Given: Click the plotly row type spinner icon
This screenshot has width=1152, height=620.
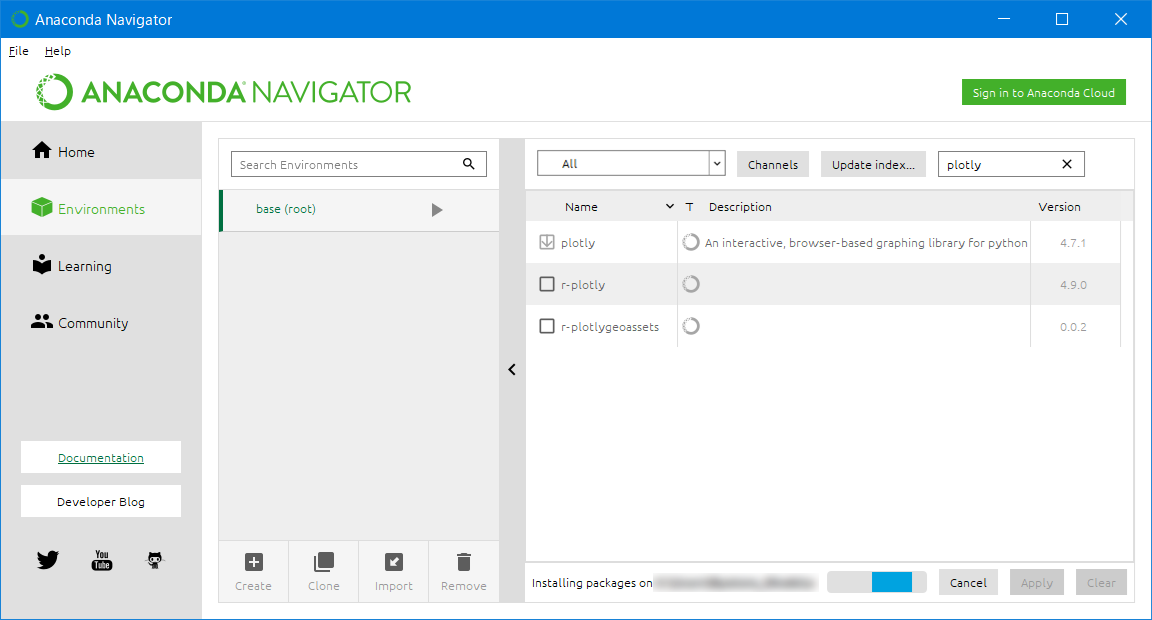Looking at the screenshot, I should 691,242.
